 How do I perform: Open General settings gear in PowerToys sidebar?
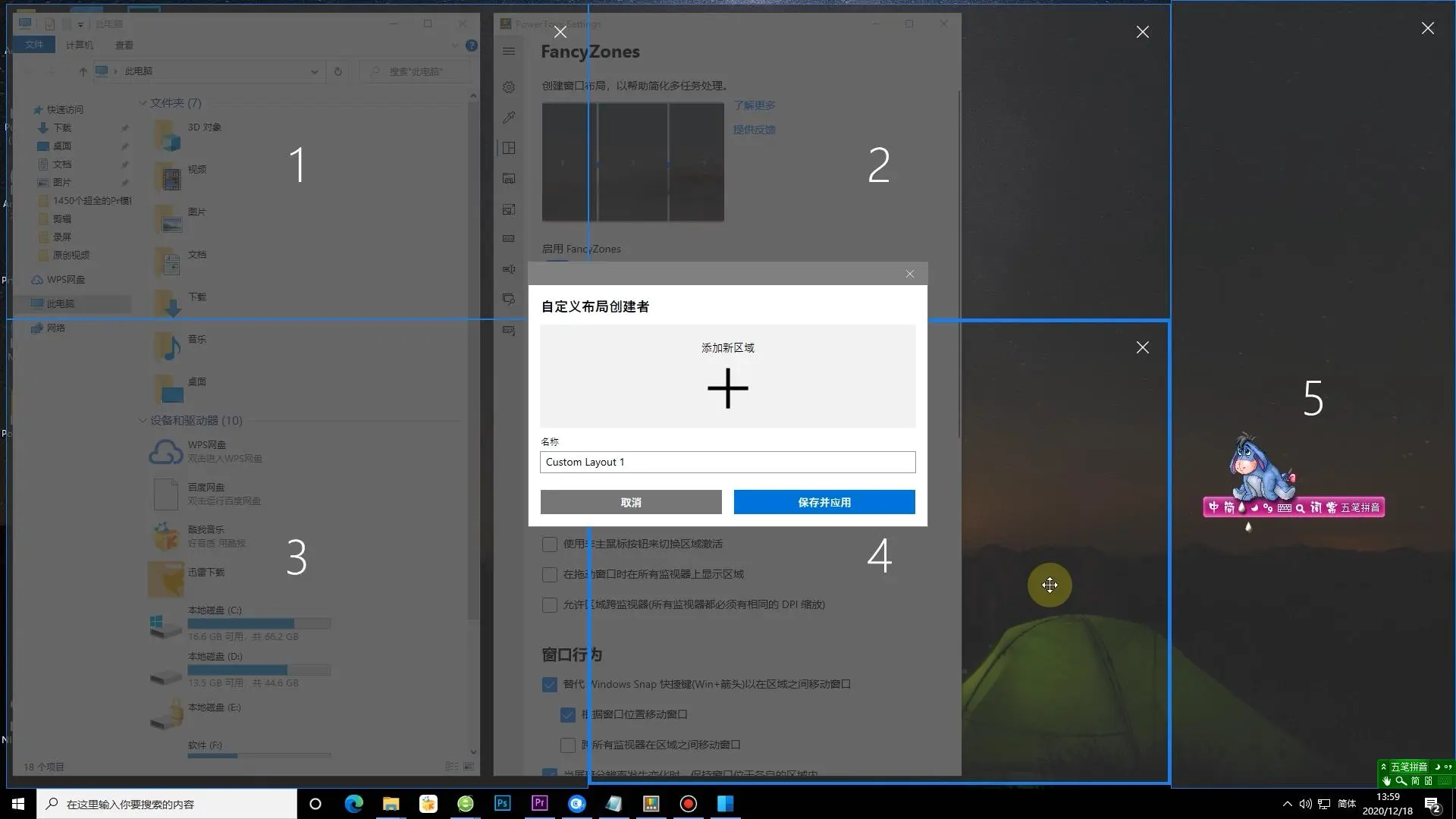pos(509,87)
